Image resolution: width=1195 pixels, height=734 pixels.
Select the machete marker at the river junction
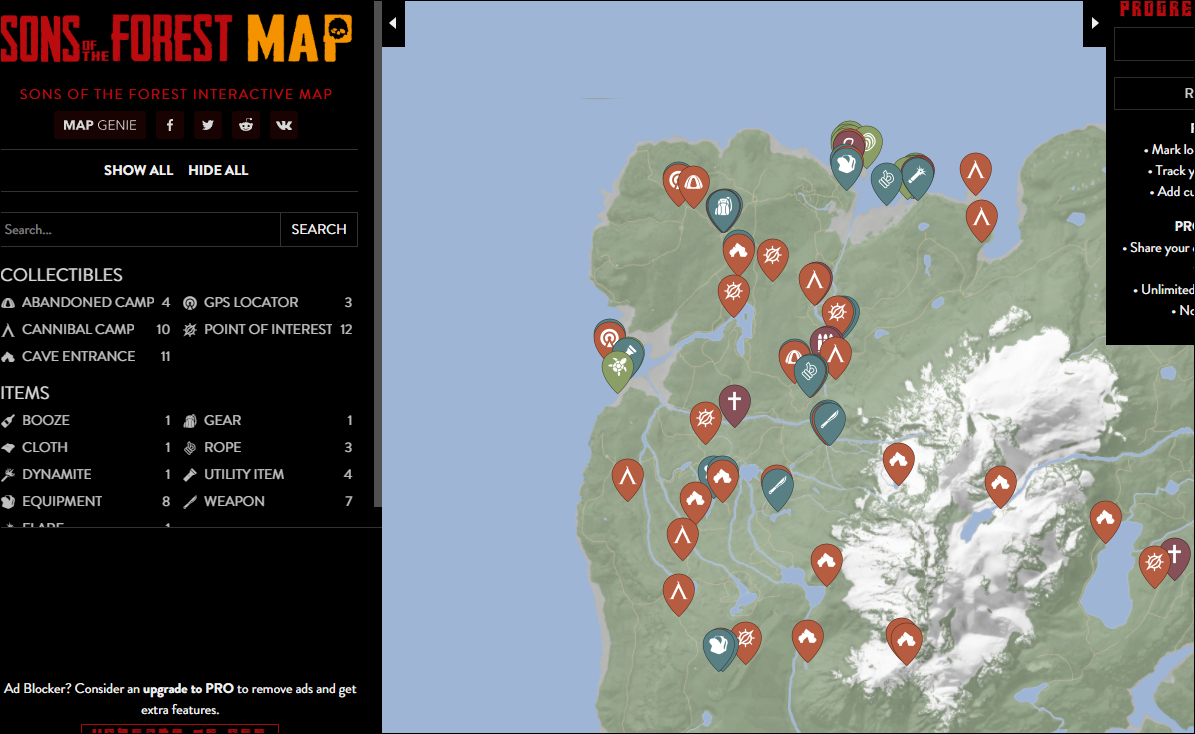coord(828,420)
